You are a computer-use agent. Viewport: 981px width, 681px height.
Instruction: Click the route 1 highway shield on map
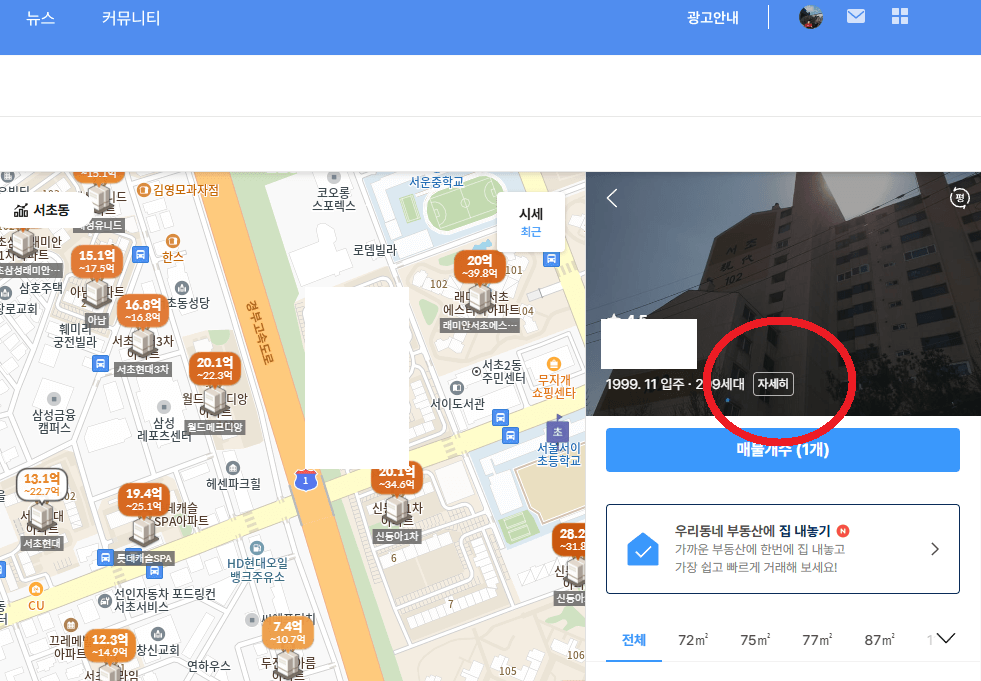pos(306,479)
